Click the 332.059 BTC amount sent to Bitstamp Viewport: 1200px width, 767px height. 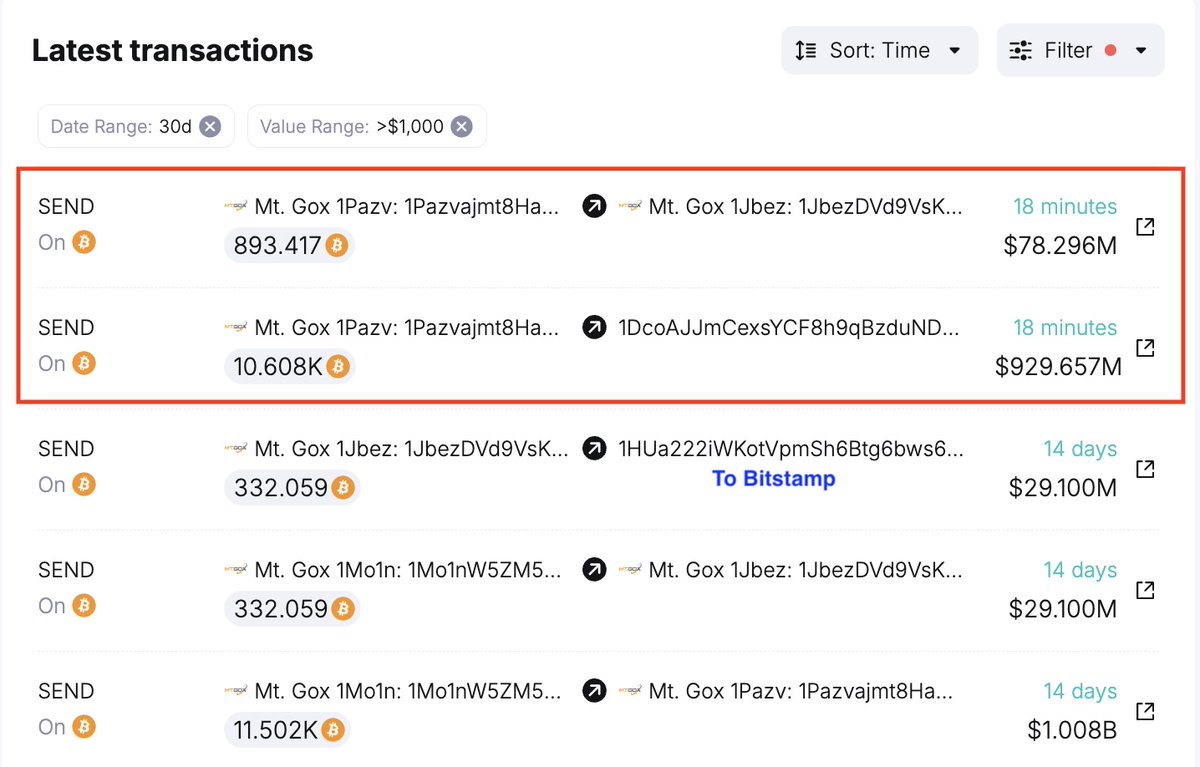pos(281,488)
